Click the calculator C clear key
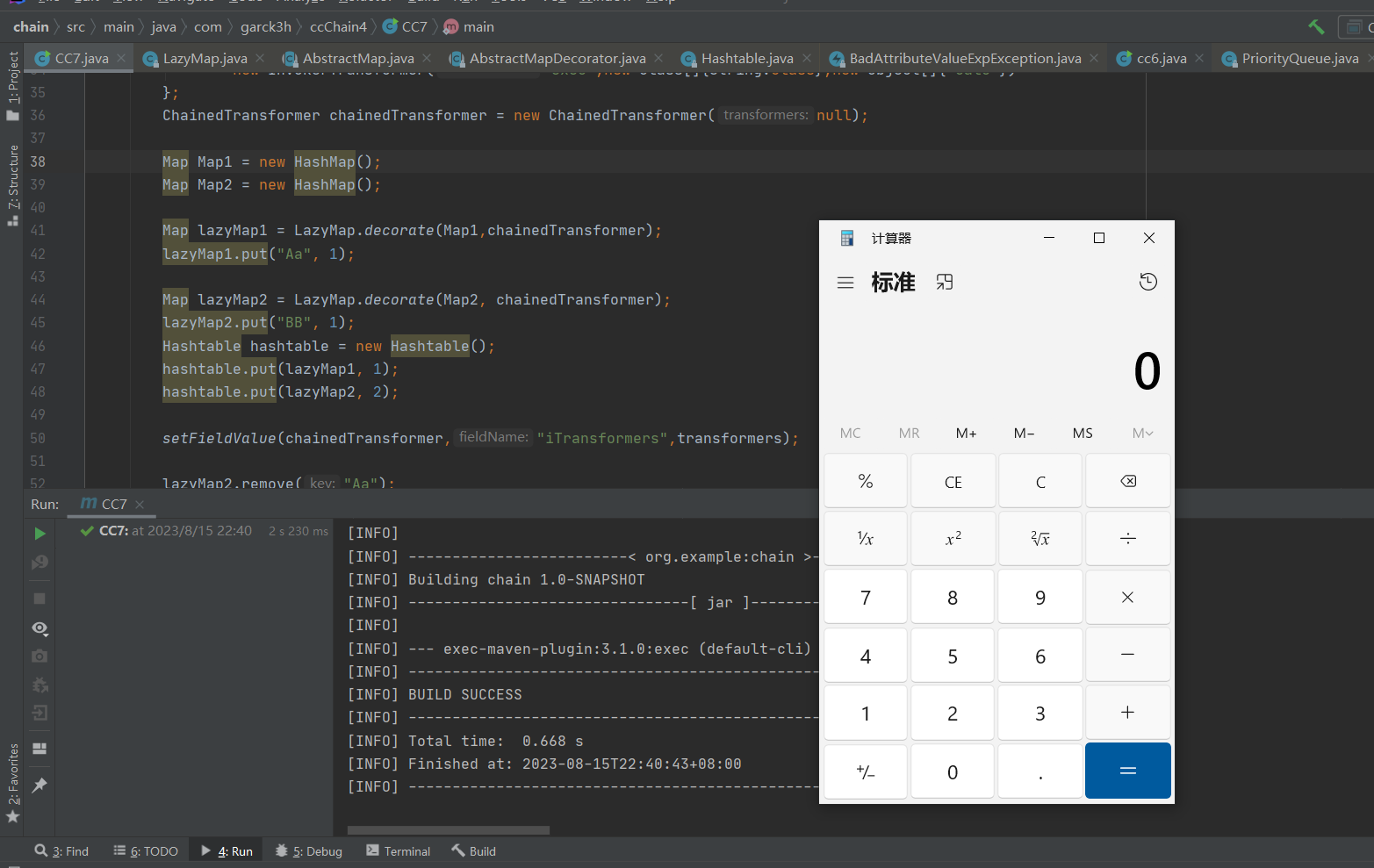Image resolution: width=1374 pixels, height=868 pixels. pyautogui.click(x=1040, y=481)
